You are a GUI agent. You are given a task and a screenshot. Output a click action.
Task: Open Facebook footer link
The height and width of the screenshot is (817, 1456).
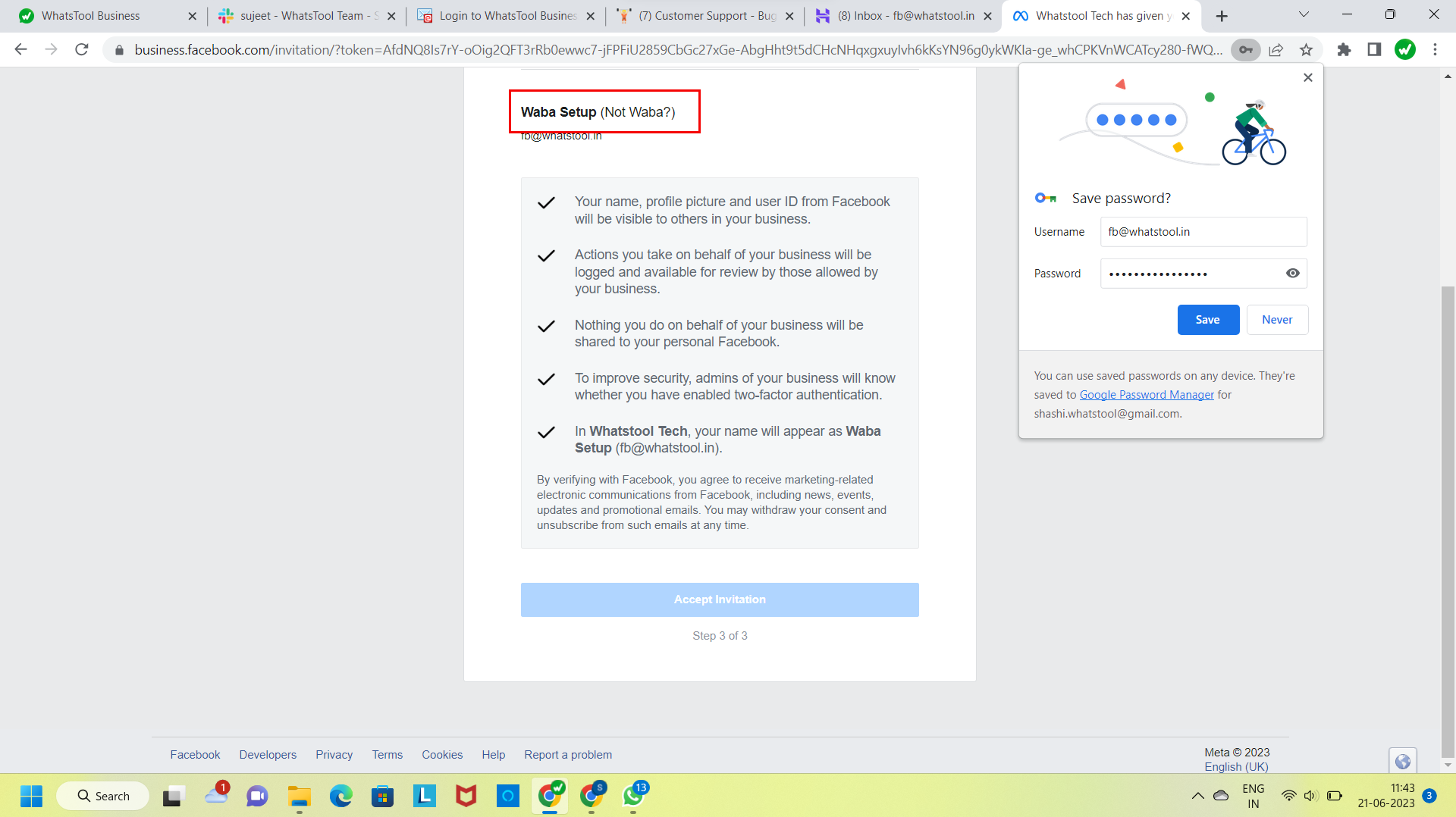(195, 755)
